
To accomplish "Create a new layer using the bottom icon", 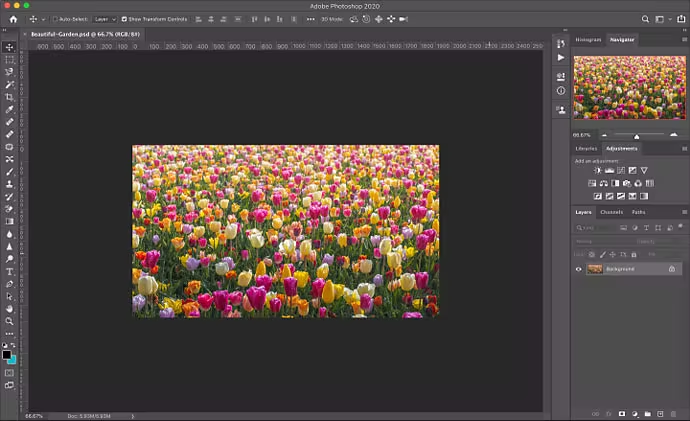I will (x=660, y=413).
